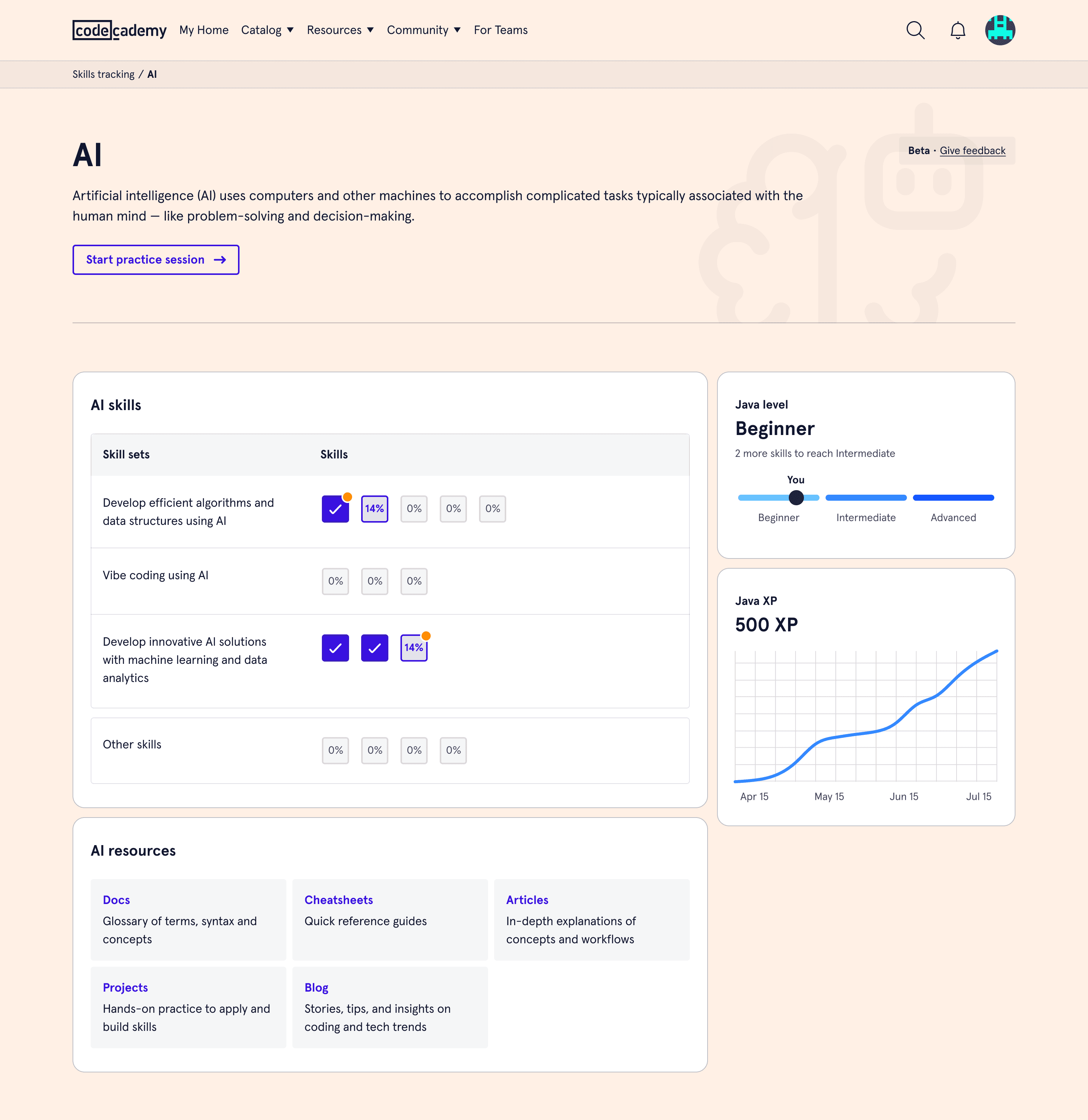1088x1120 pixels.
Task: Click the Java XP line chart
Action: tap(866, 716)
